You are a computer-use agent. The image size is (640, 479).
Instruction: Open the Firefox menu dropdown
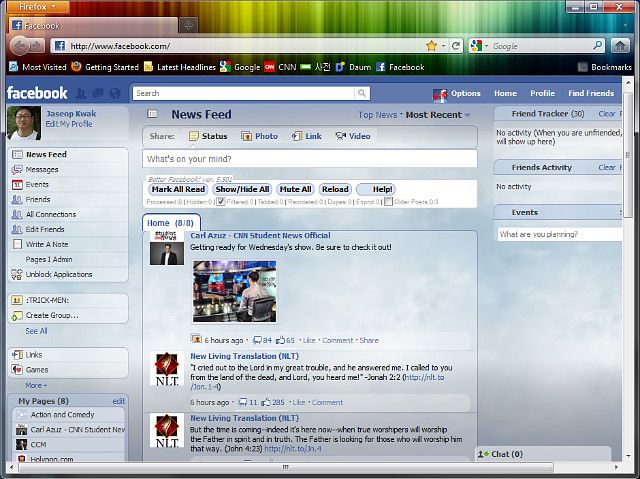tap(38, 7)
